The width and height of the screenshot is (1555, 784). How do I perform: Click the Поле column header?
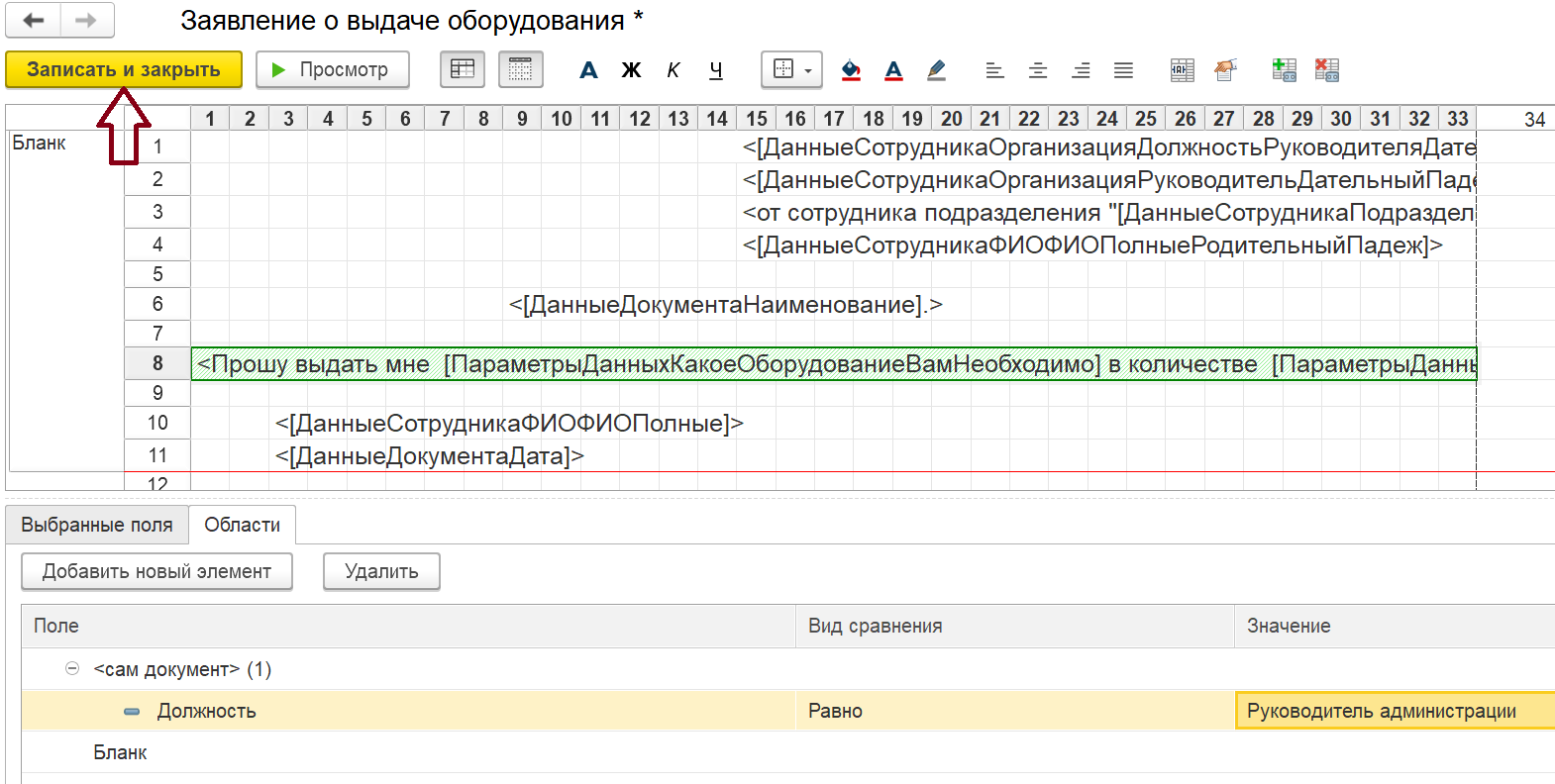click(x=409, y=626)
